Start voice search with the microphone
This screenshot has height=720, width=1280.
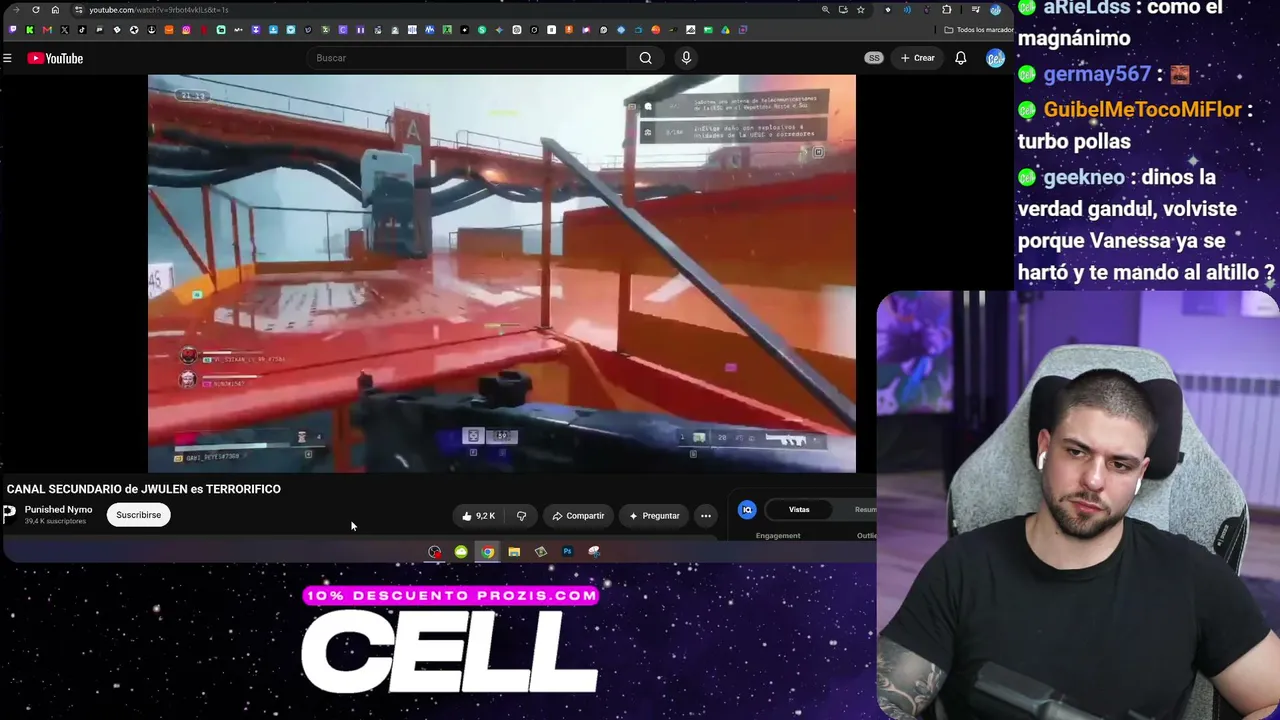[x=686, y=58]
